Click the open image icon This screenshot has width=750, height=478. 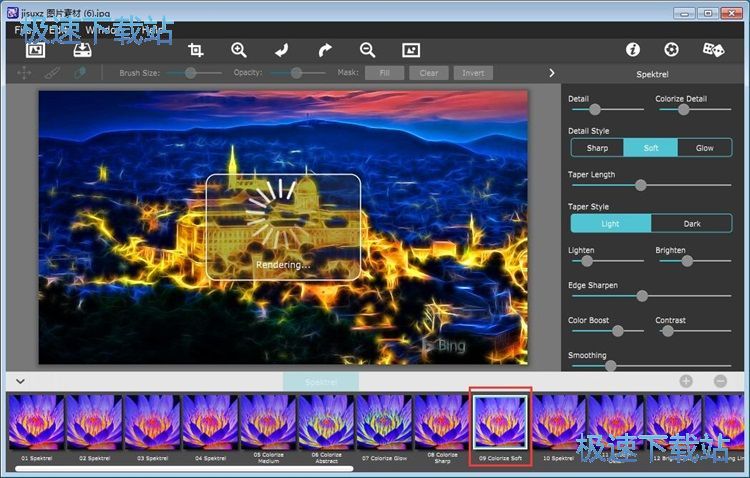tap(36, 50)
